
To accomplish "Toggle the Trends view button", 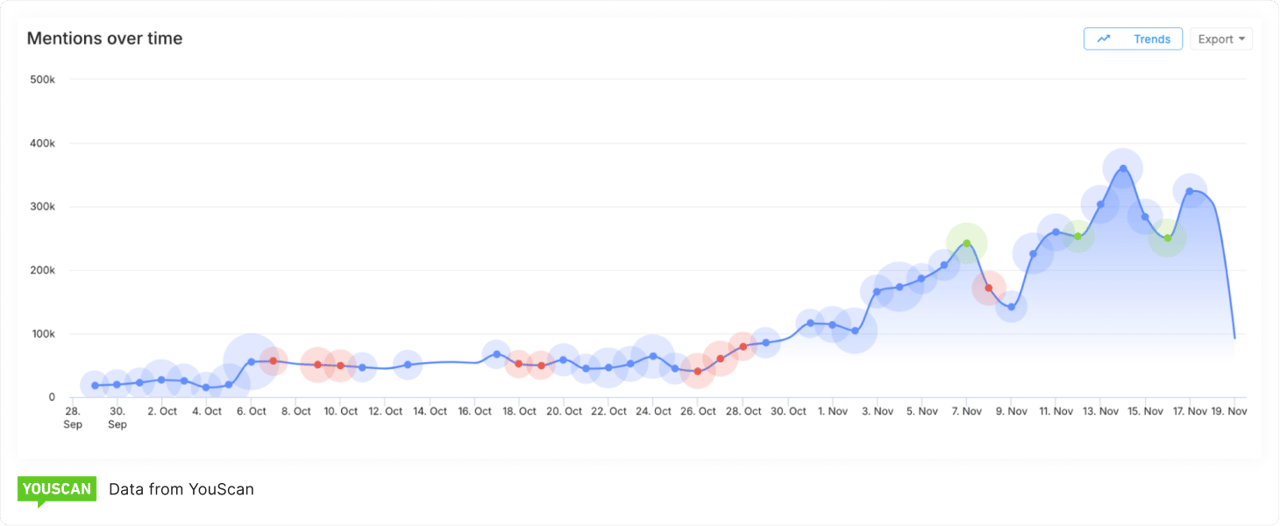I will click(1133, 39).
